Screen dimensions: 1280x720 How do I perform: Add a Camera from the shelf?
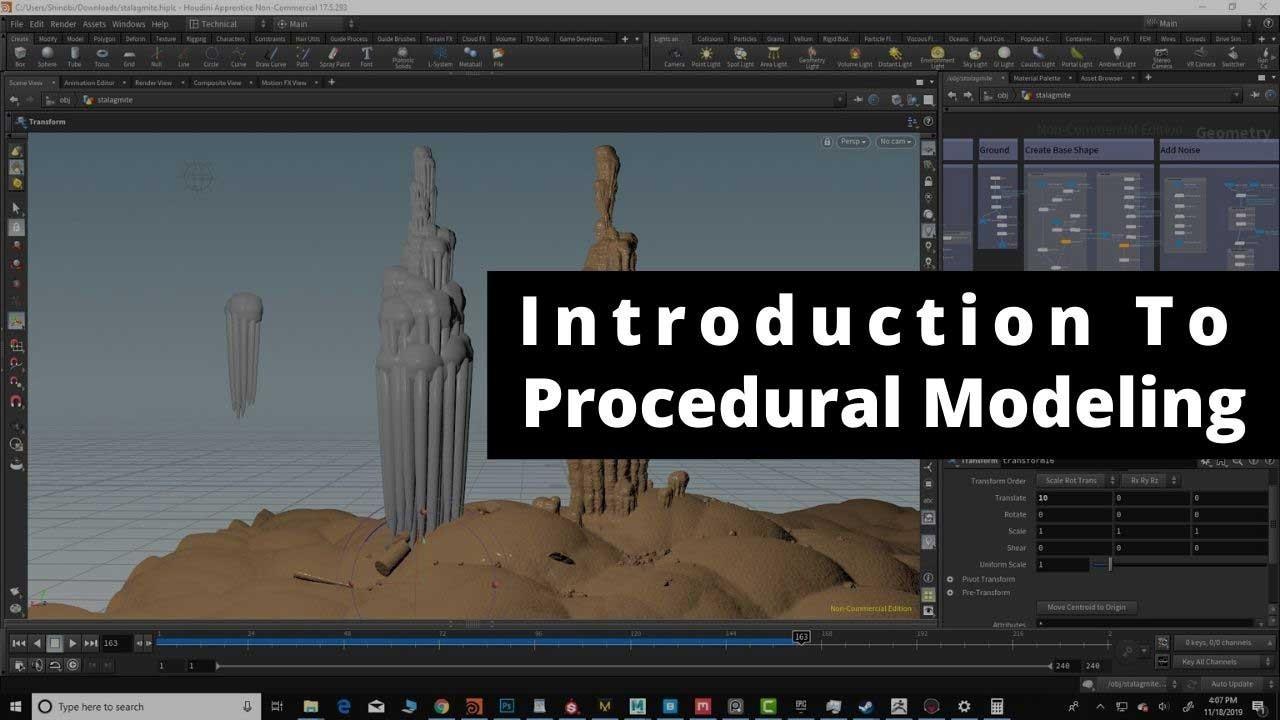674,56
